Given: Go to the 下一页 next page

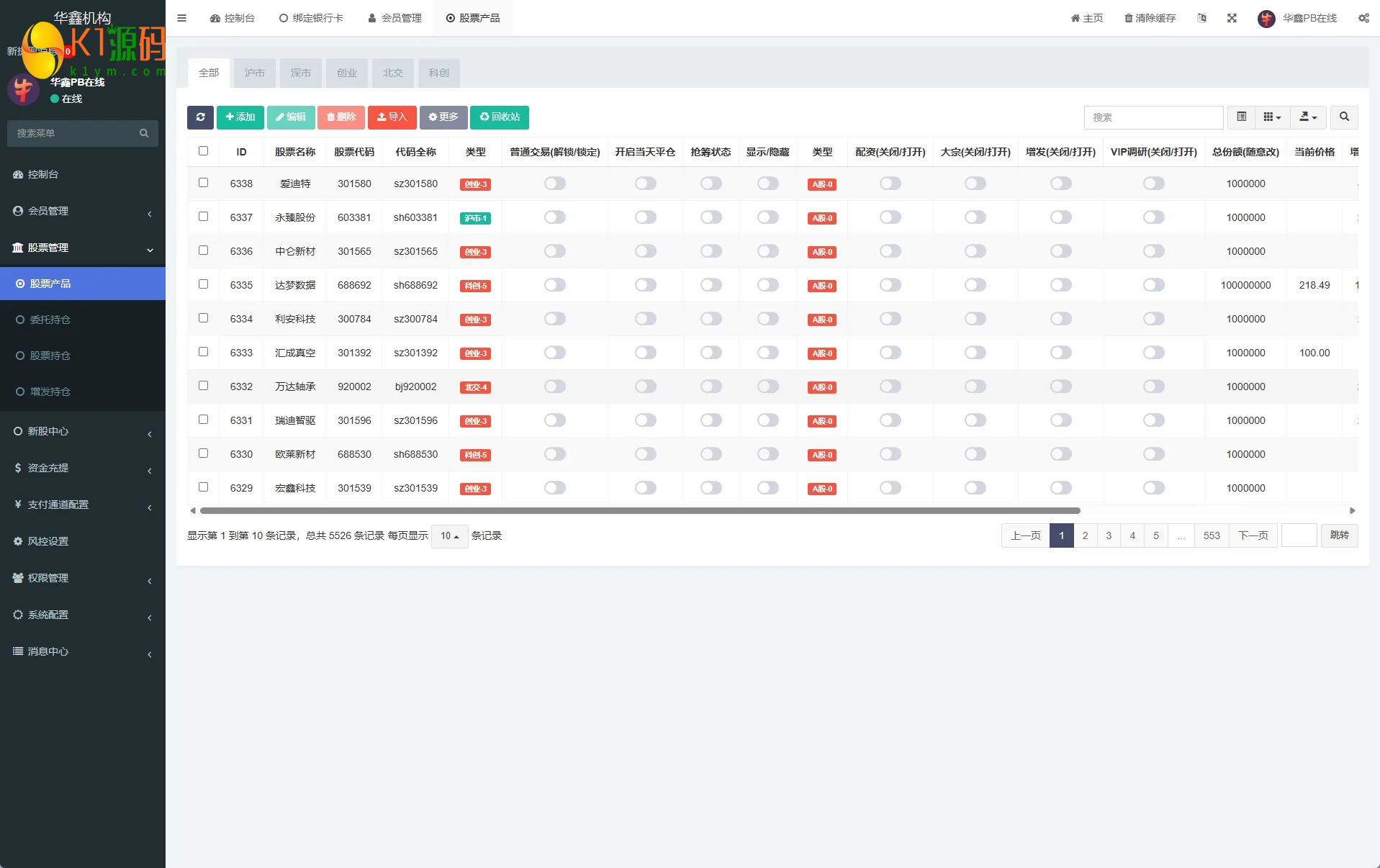Looking at the screenshot, I should point(1253,535).
